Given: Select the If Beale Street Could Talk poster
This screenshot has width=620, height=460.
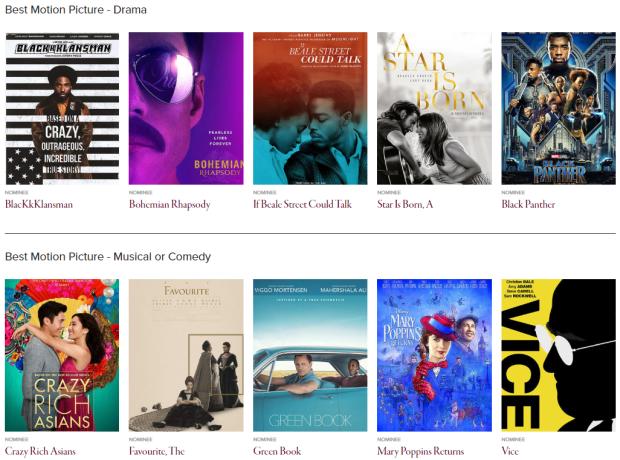Looking at the screenshot, I should (x=310, y=108).
